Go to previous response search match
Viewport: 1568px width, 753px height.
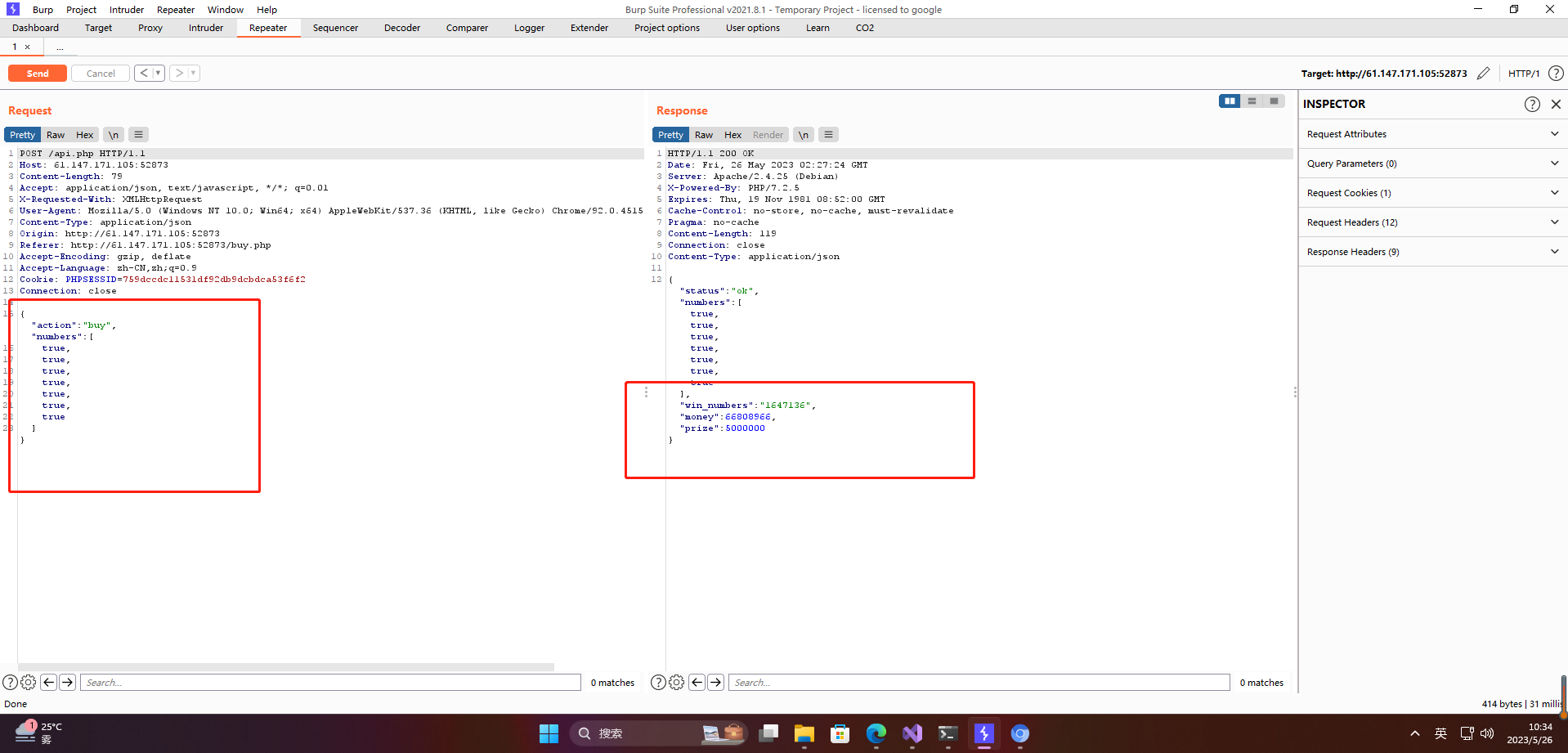[x=697, y=682]
